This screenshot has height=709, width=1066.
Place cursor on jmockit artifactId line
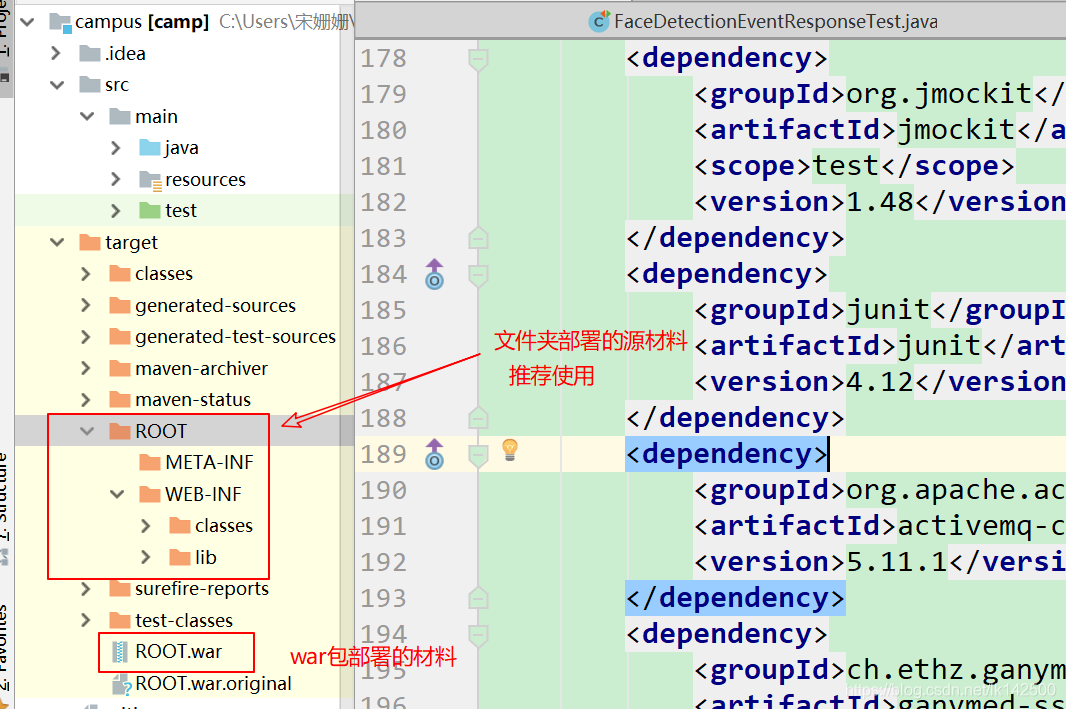[879, 129]
